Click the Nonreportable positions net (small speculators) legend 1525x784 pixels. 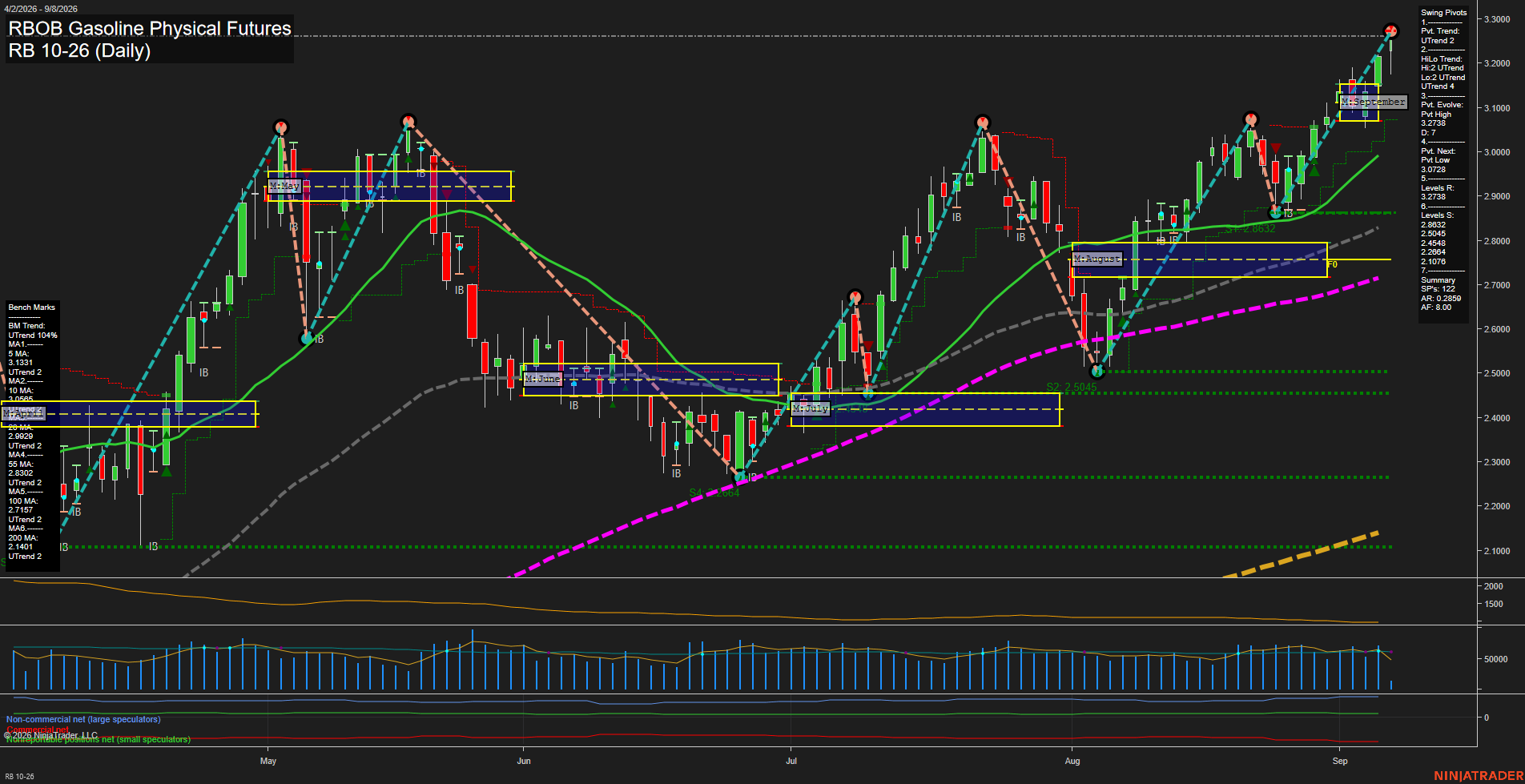(99, 740)
